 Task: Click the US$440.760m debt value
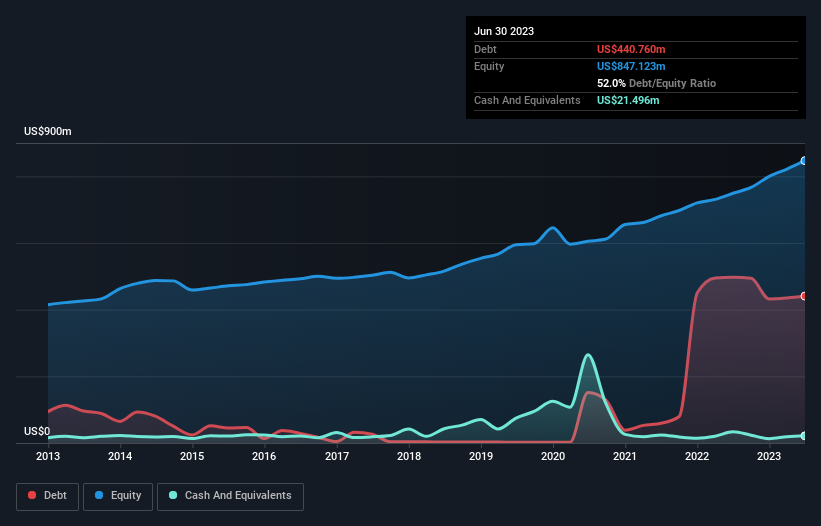pyautogui.click(x=631, y=49)
